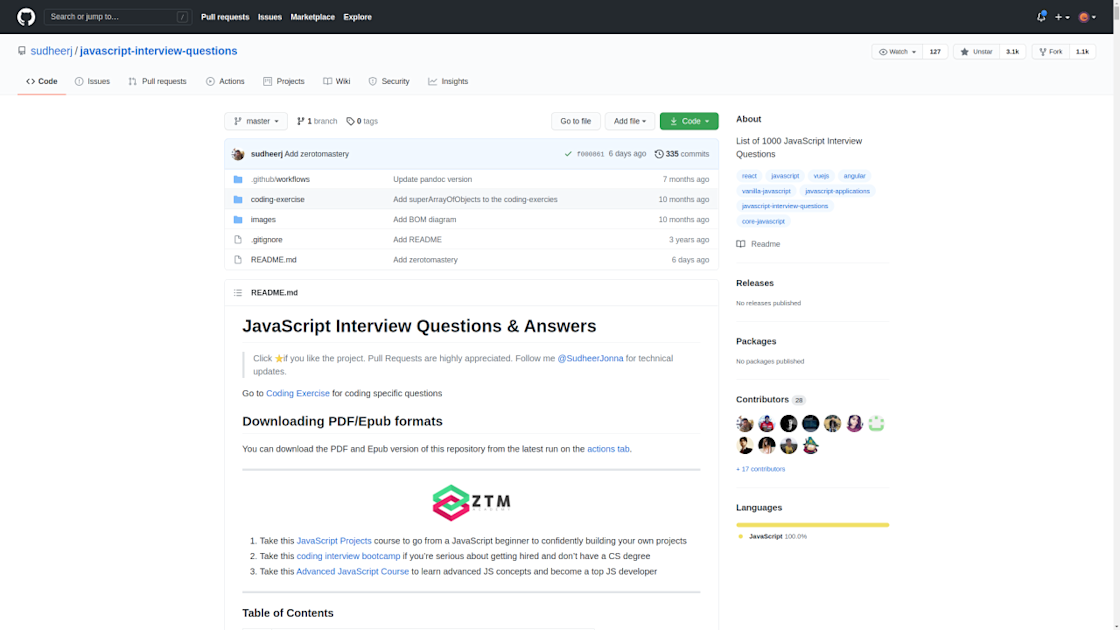Open the Add BOM diagram commit
This screenshot has width=1120, height=630.
(424, 219)
